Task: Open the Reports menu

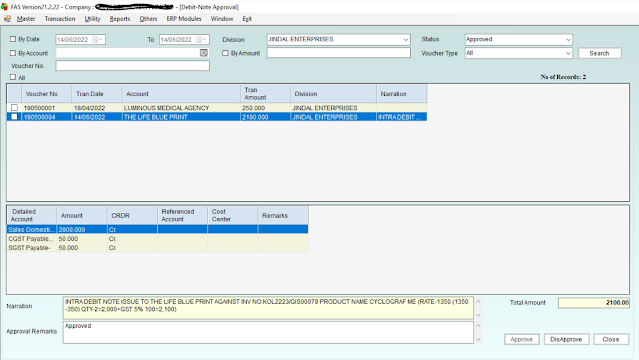Action: coord(120,19)
